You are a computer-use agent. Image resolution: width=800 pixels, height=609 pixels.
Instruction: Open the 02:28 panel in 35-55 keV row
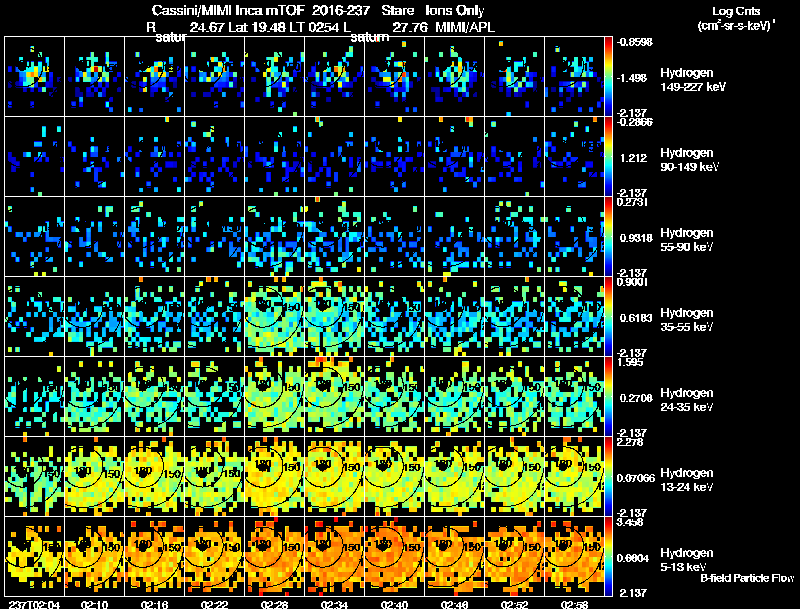pos(274,316)
